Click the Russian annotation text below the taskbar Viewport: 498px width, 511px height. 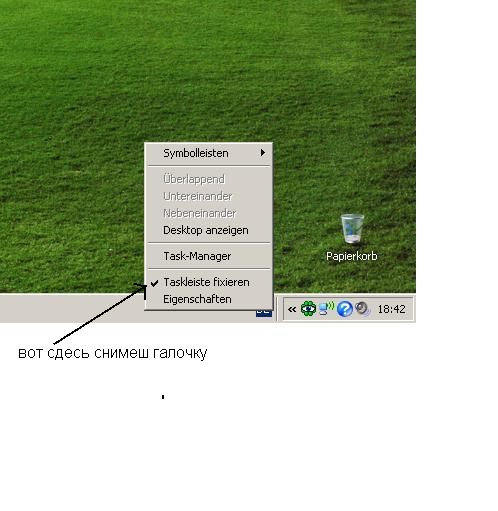pyautogui.click(x=113, y=353)
